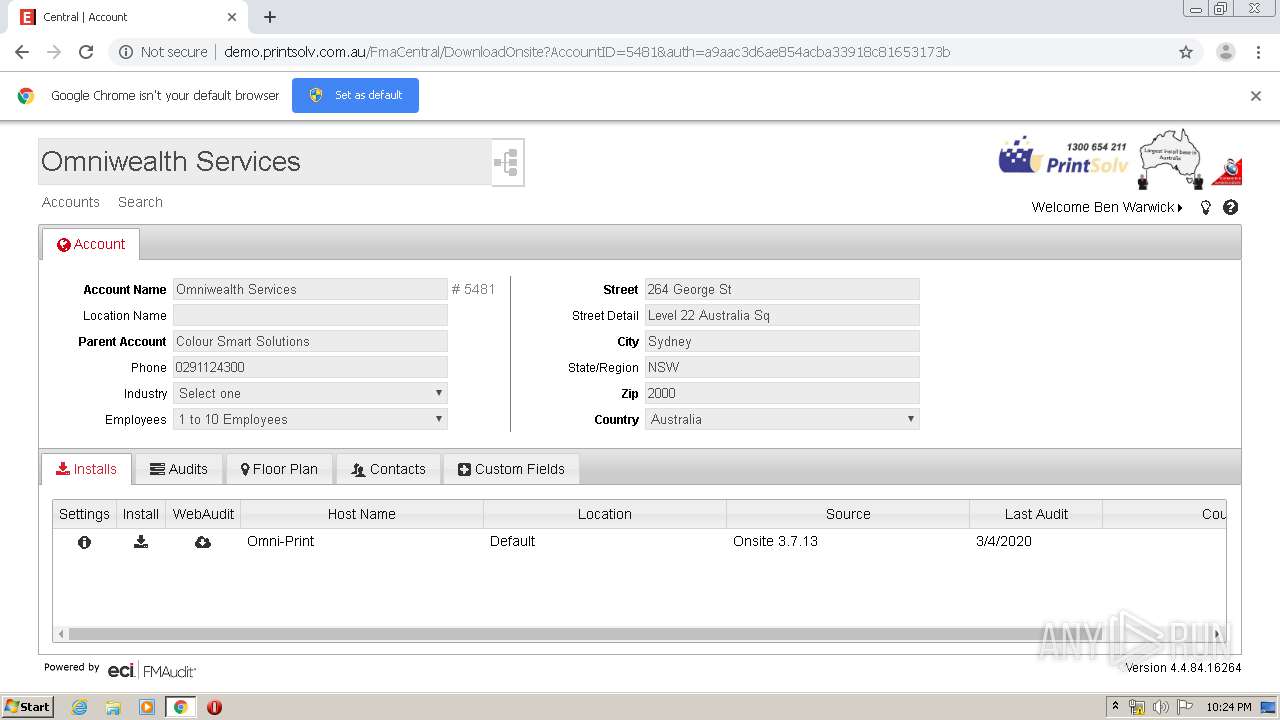Click the Location Name field
This screenshot has height=720, width=1280.
click(310, 316)
